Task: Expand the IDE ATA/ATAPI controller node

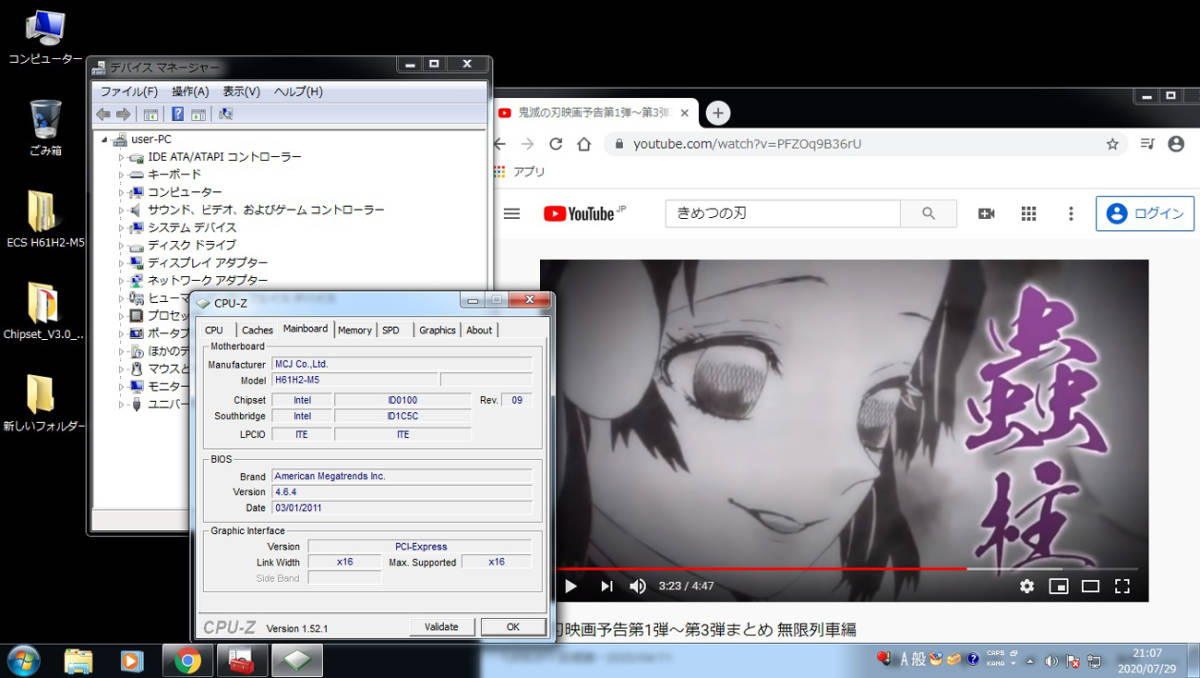Action: coord(122,157)
